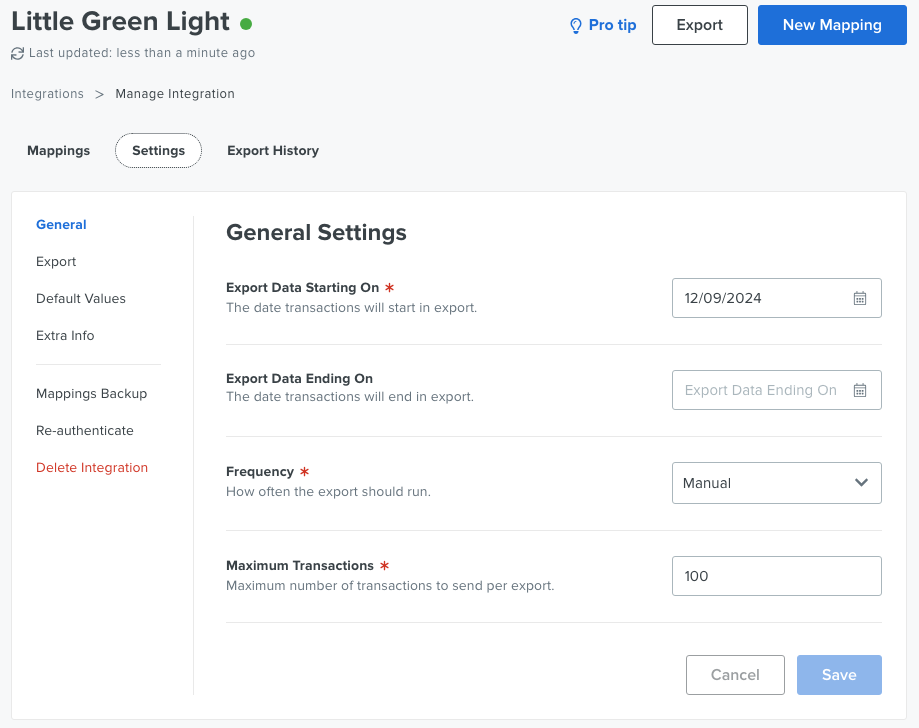The height and width of the screenshot is (728, 919).
Task: Click the Export Data Ending On label
Action: click(x=299, y=379)
